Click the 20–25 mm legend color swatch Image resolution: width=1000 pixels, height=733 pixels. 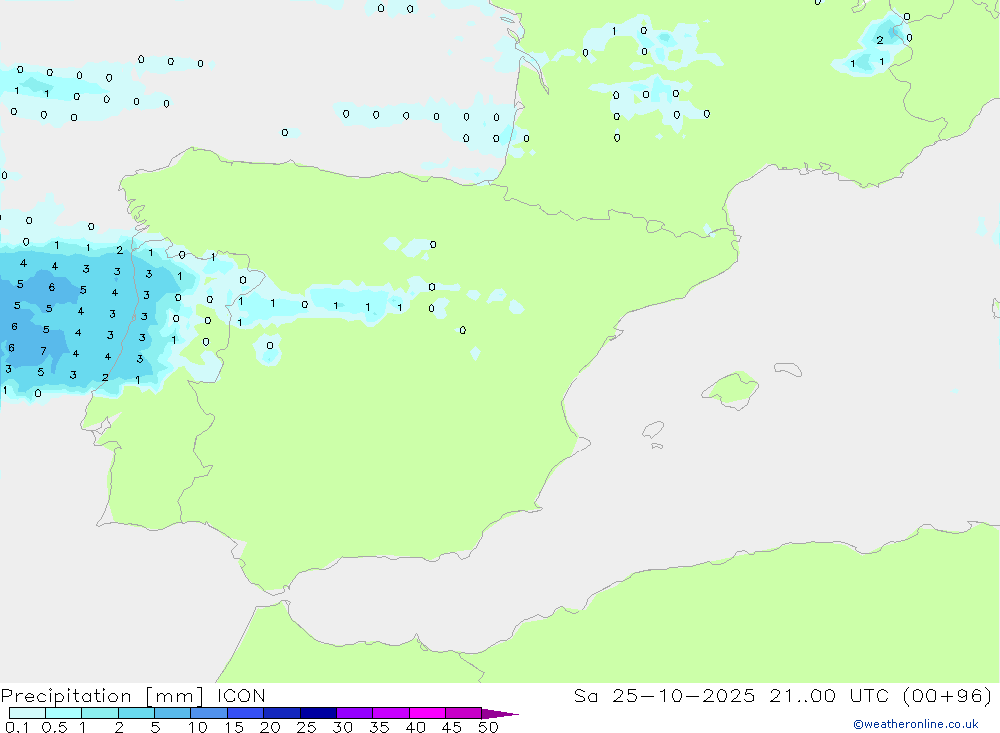click(282, 713)
